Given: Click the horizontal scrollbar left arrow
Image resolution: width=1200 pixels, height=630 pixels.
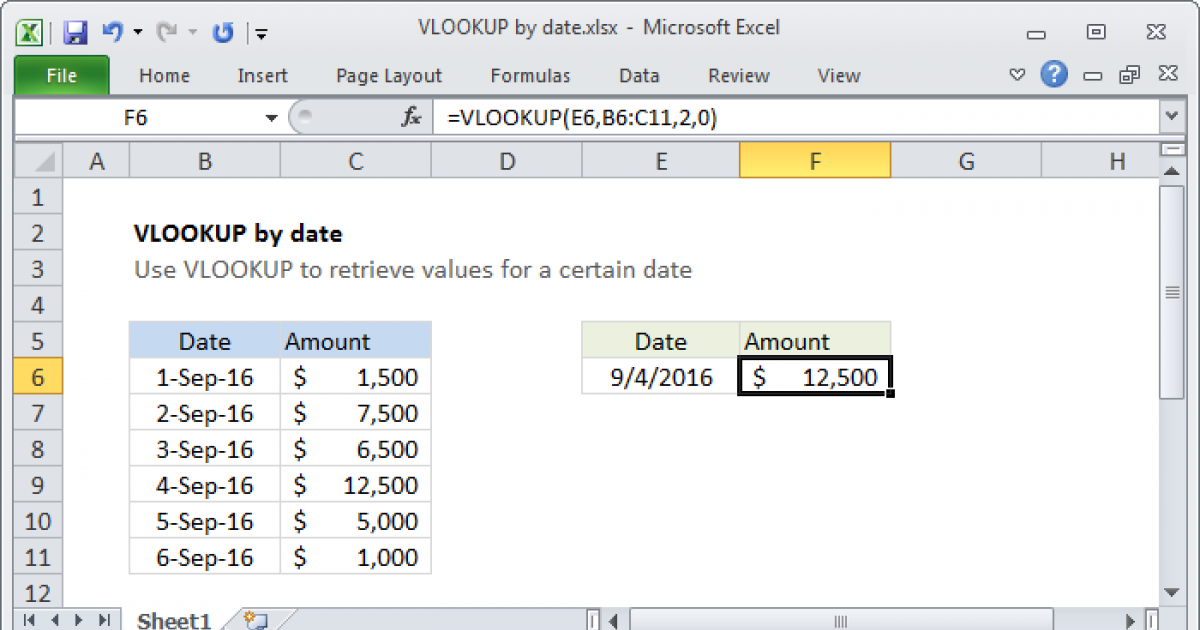Looking at the screenshot, I should pyautogui.click(x=613, y=620).
